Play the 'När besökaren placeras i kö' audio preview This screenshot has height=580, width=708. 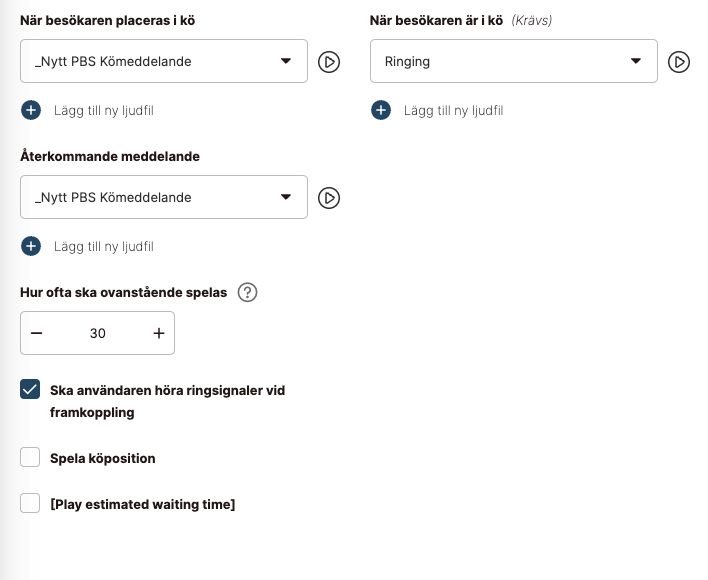point(329,62)
